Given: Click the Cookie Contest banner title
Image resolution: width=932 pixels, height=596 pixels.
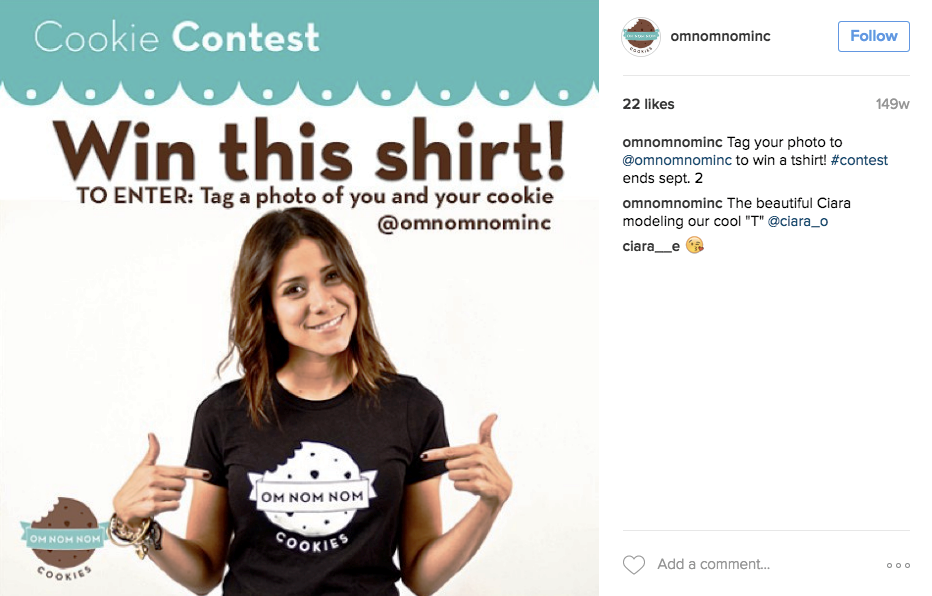Looking at the screenshot, I should (x=177, y=37).
